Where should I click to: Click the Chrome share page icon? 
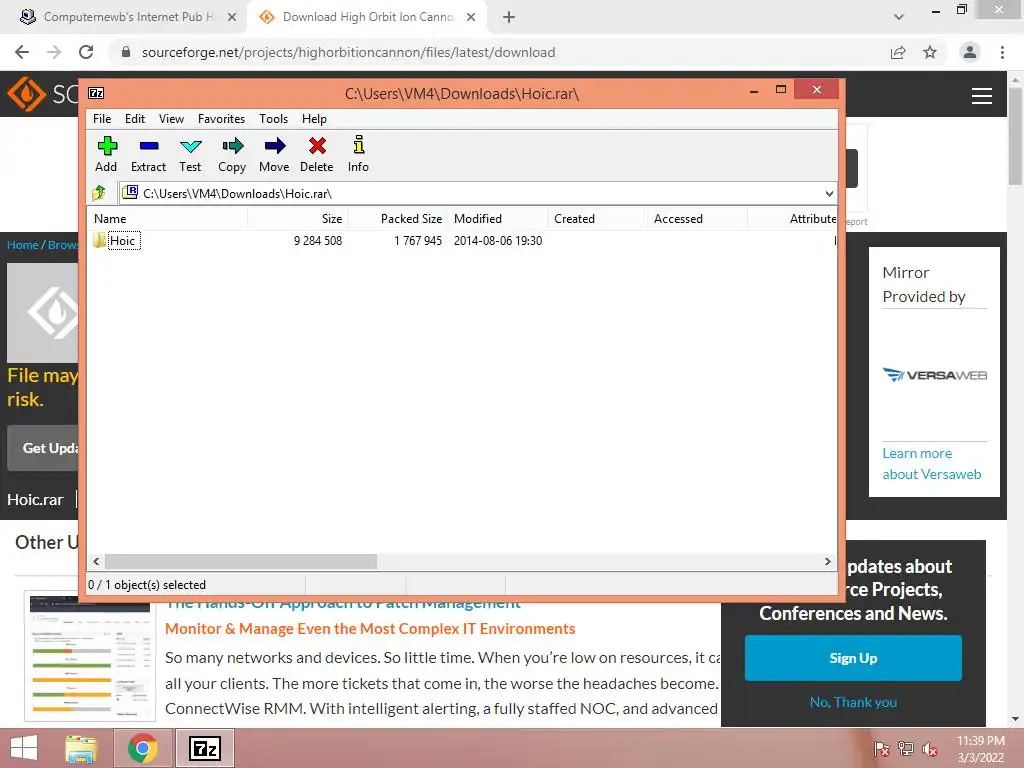[898, 52]
